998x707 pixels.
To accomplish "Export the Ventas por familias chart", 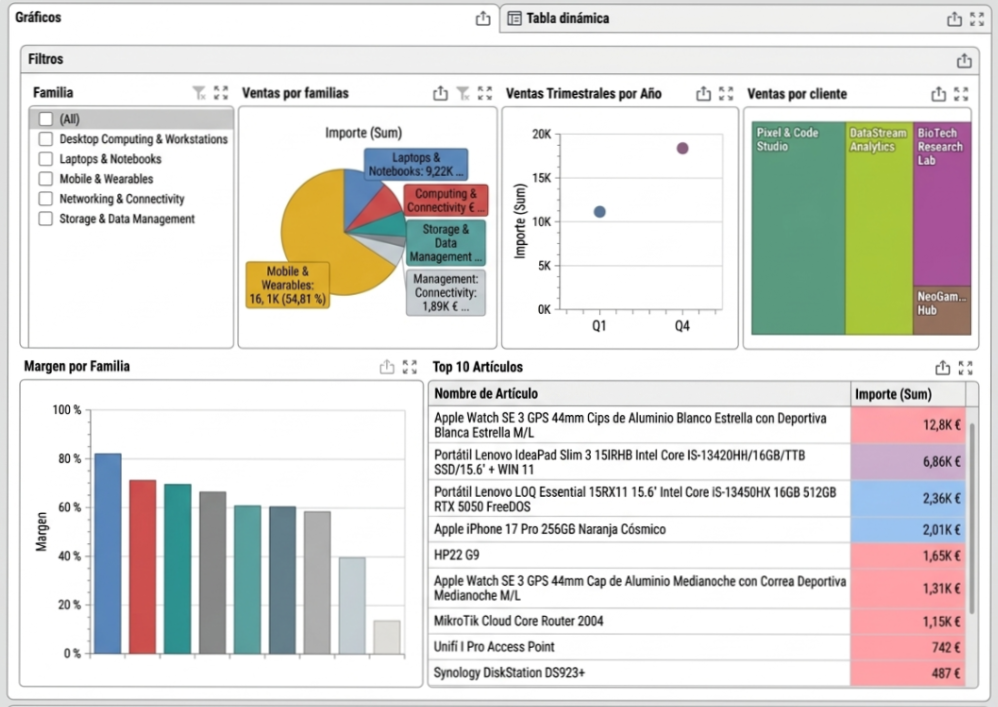I will [441, 92].
